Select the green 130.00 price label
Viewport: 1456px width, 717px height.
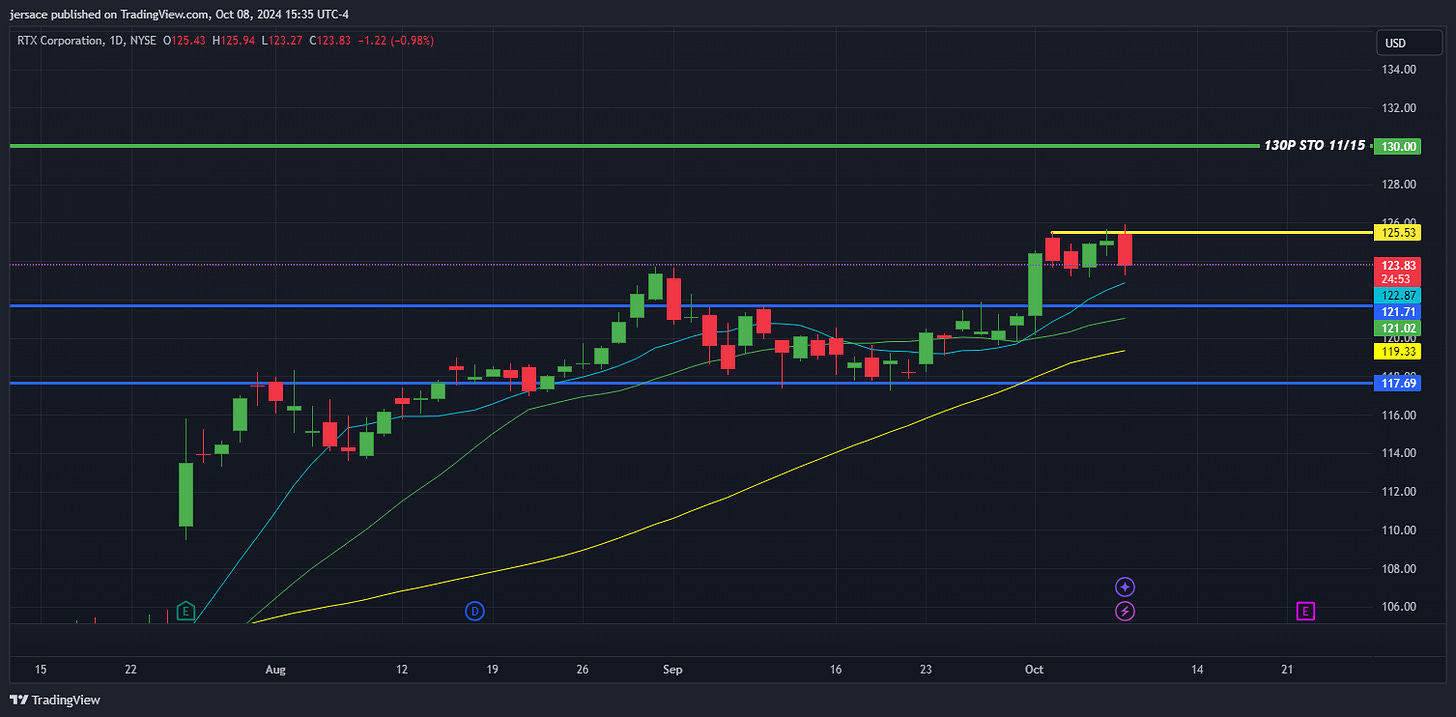click(1397, 146)
